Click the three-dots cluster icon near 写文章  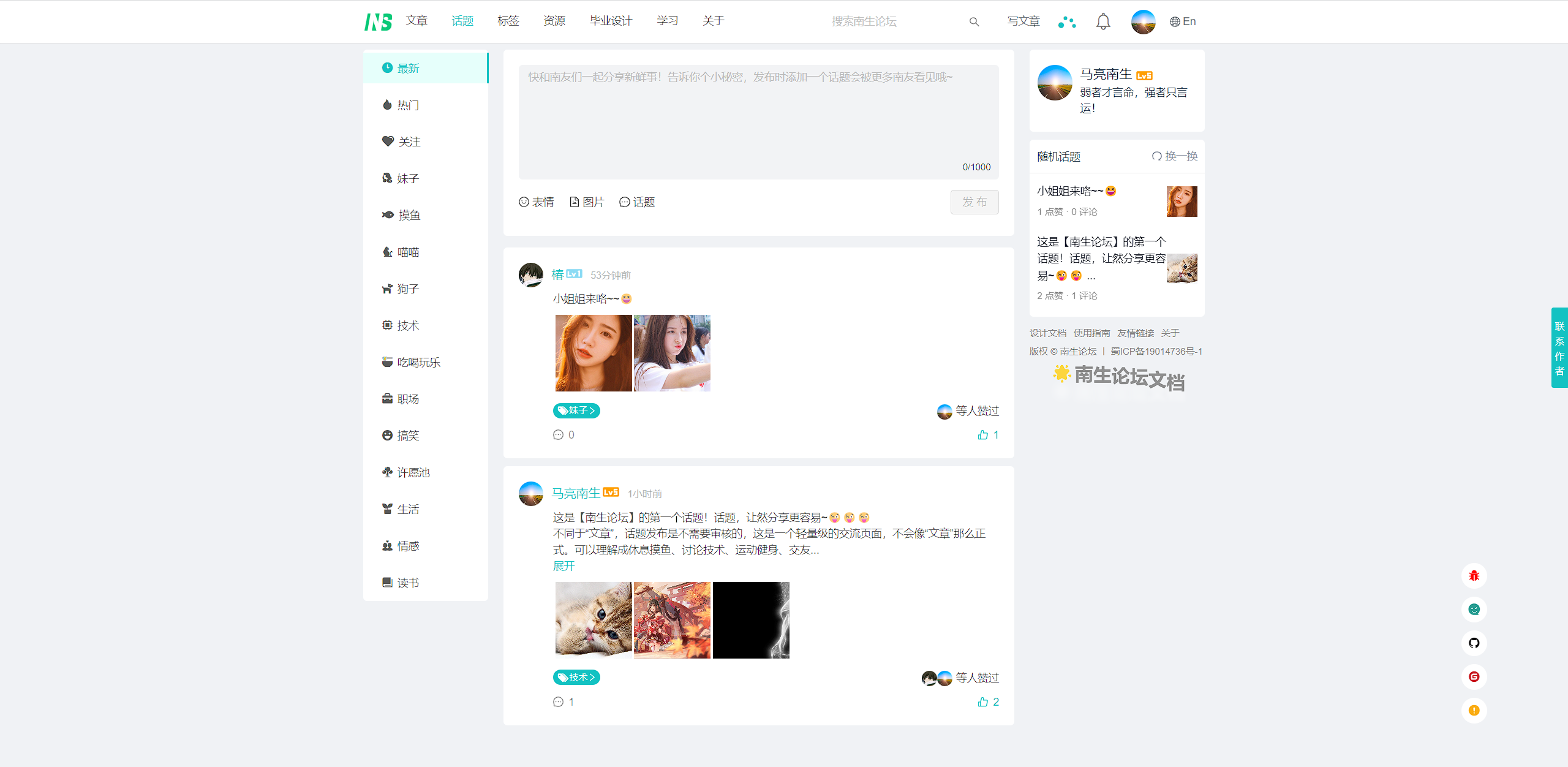(1066, 22)
